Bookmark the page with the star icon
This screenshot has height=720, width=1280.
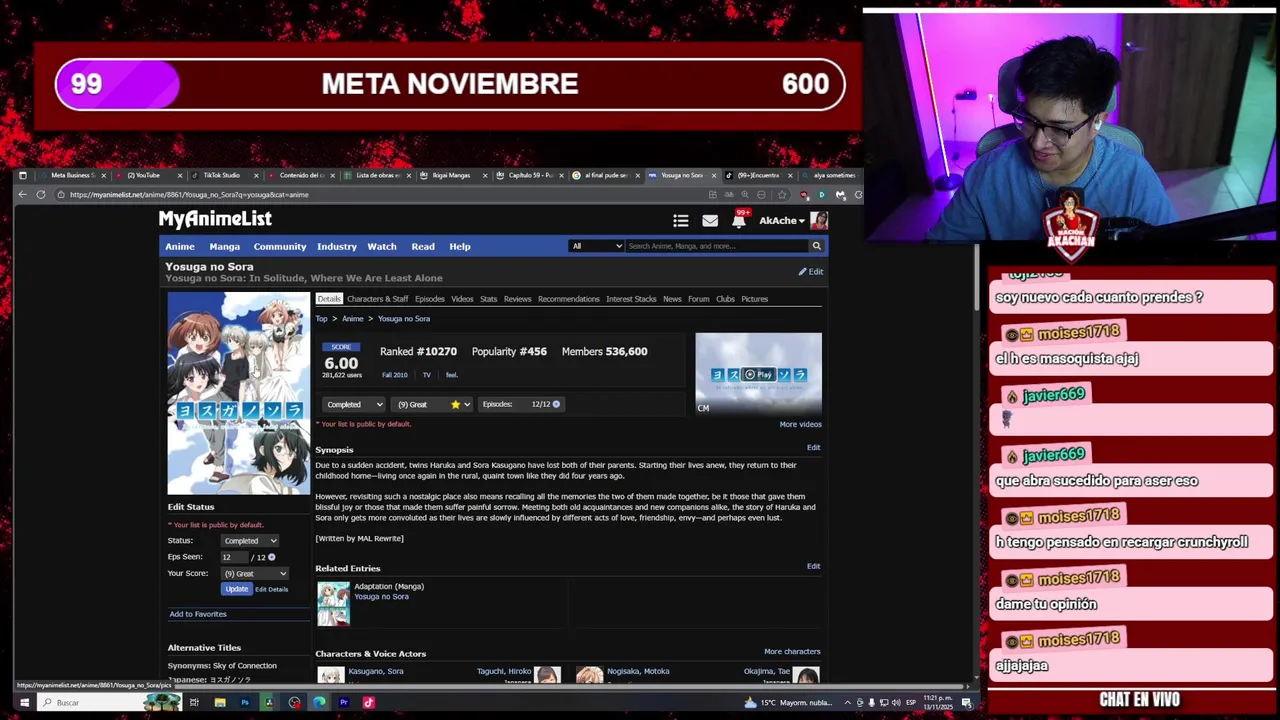pyautogui.click(x=781, y=195)
